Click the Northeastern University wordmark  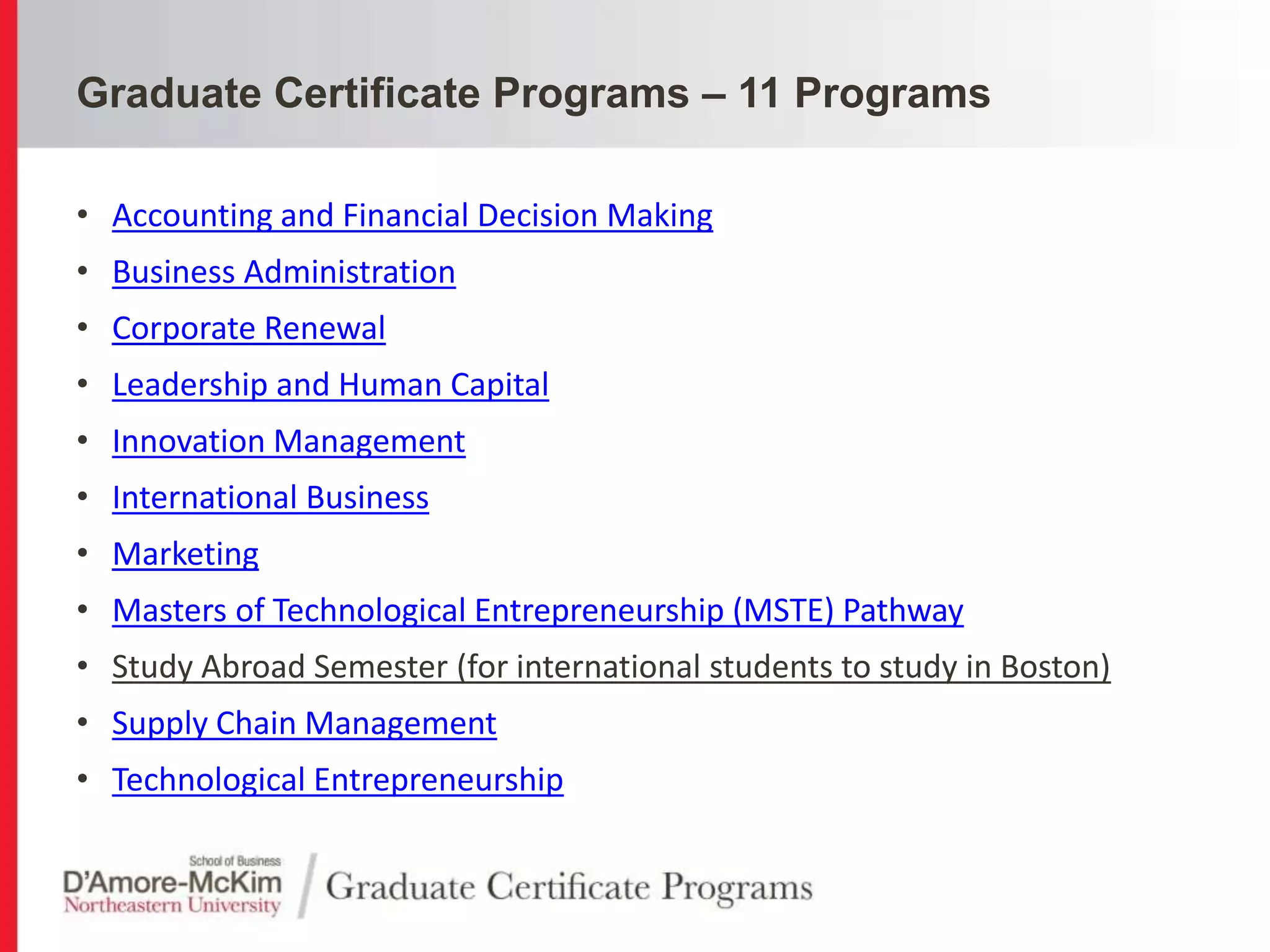pyautogui.click(x=172, y=906)
